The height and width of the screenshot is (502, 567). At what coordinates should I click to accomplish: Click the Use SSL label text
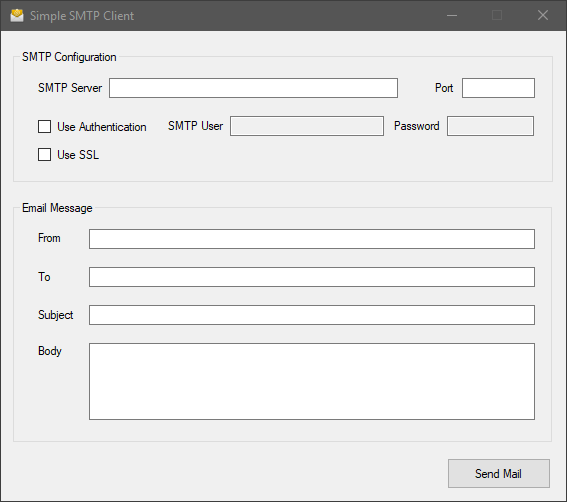(78, 155)
